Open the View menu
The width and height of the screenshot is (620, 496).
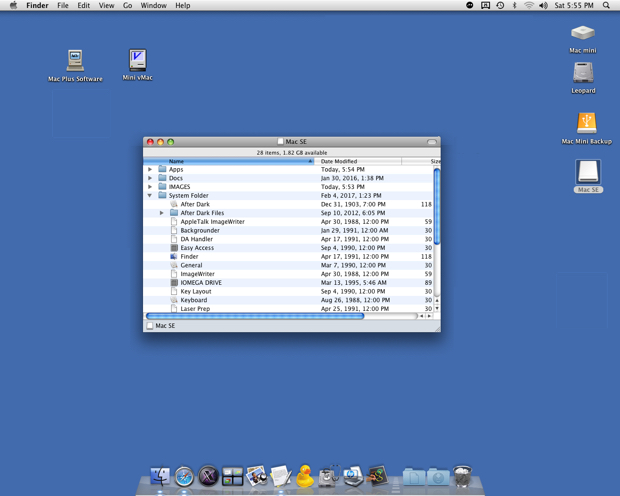[106, 6]
